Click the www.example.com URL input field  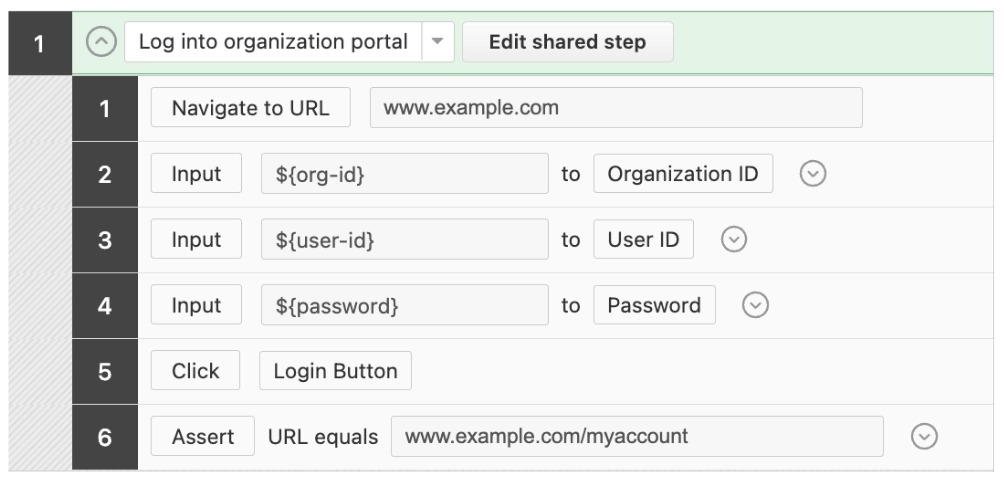[615, 108]
